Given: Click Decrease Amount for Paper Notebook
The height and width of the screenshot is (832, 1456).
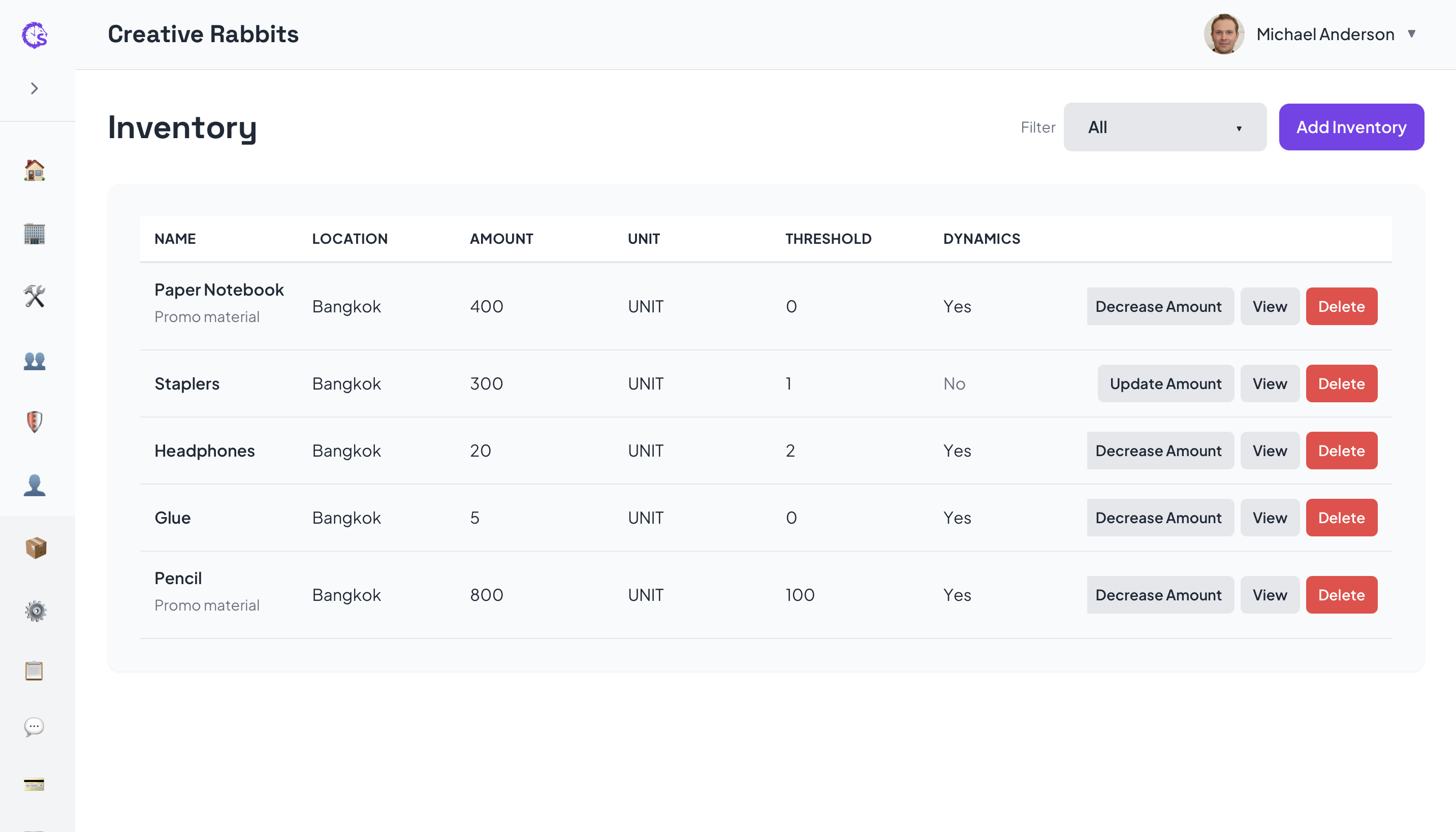Looking at the screenshot, I should click(x=1159, y=306).
